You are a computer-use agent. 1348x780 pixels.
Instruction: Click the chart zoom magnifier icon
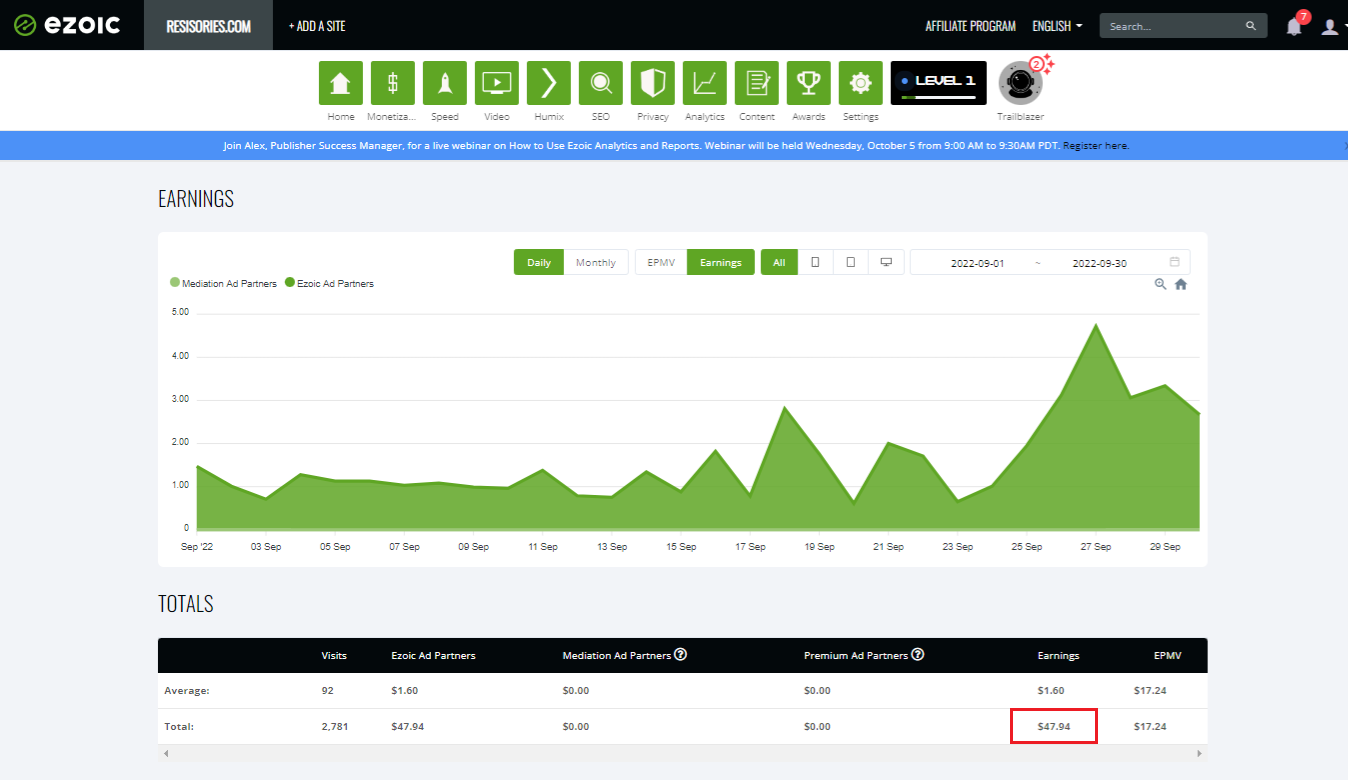click(1161, 284)
